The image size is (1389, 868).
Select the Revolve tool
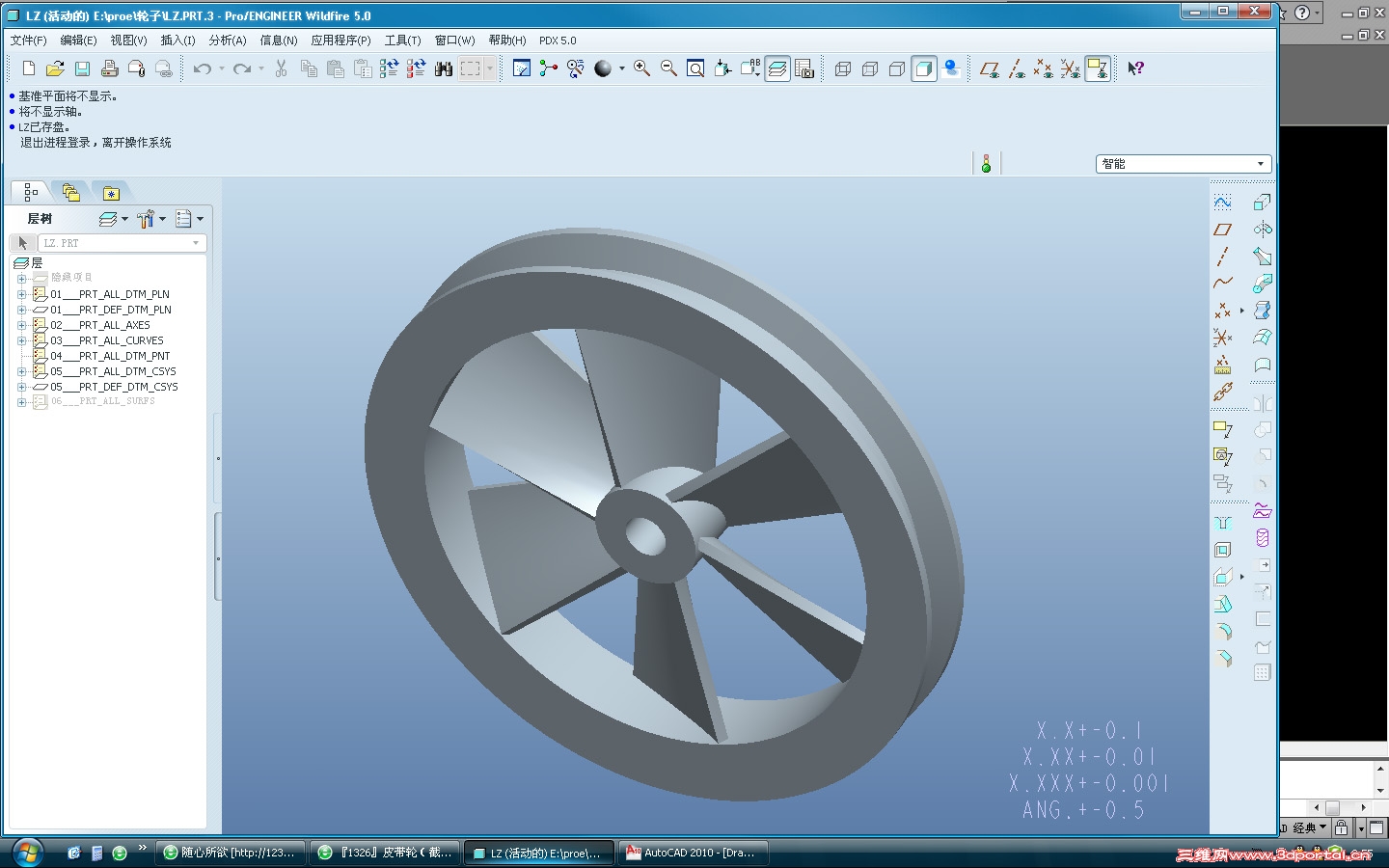[x=1262, y=230]
